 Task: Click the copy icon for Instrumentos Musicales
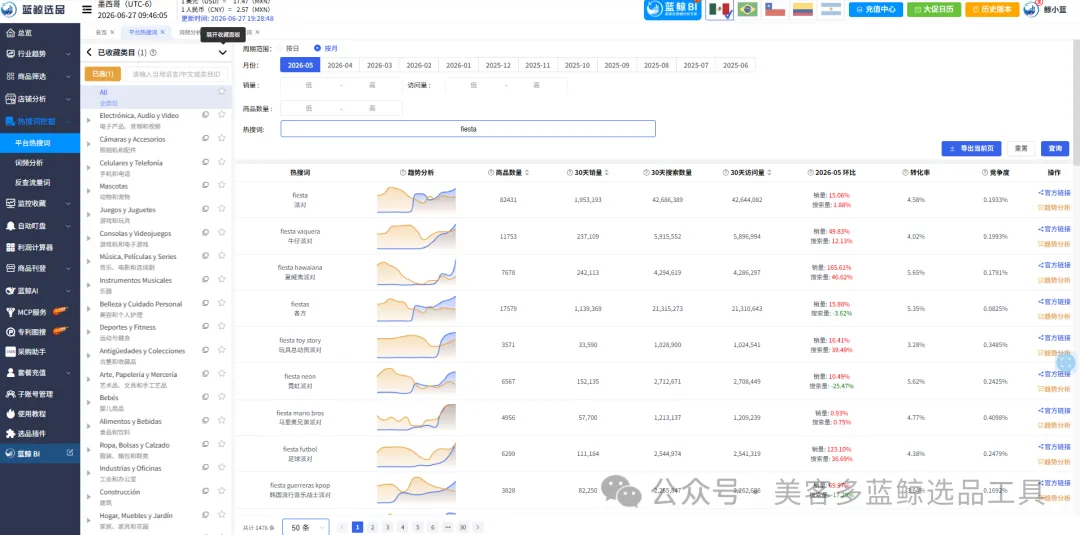(205, 280)
